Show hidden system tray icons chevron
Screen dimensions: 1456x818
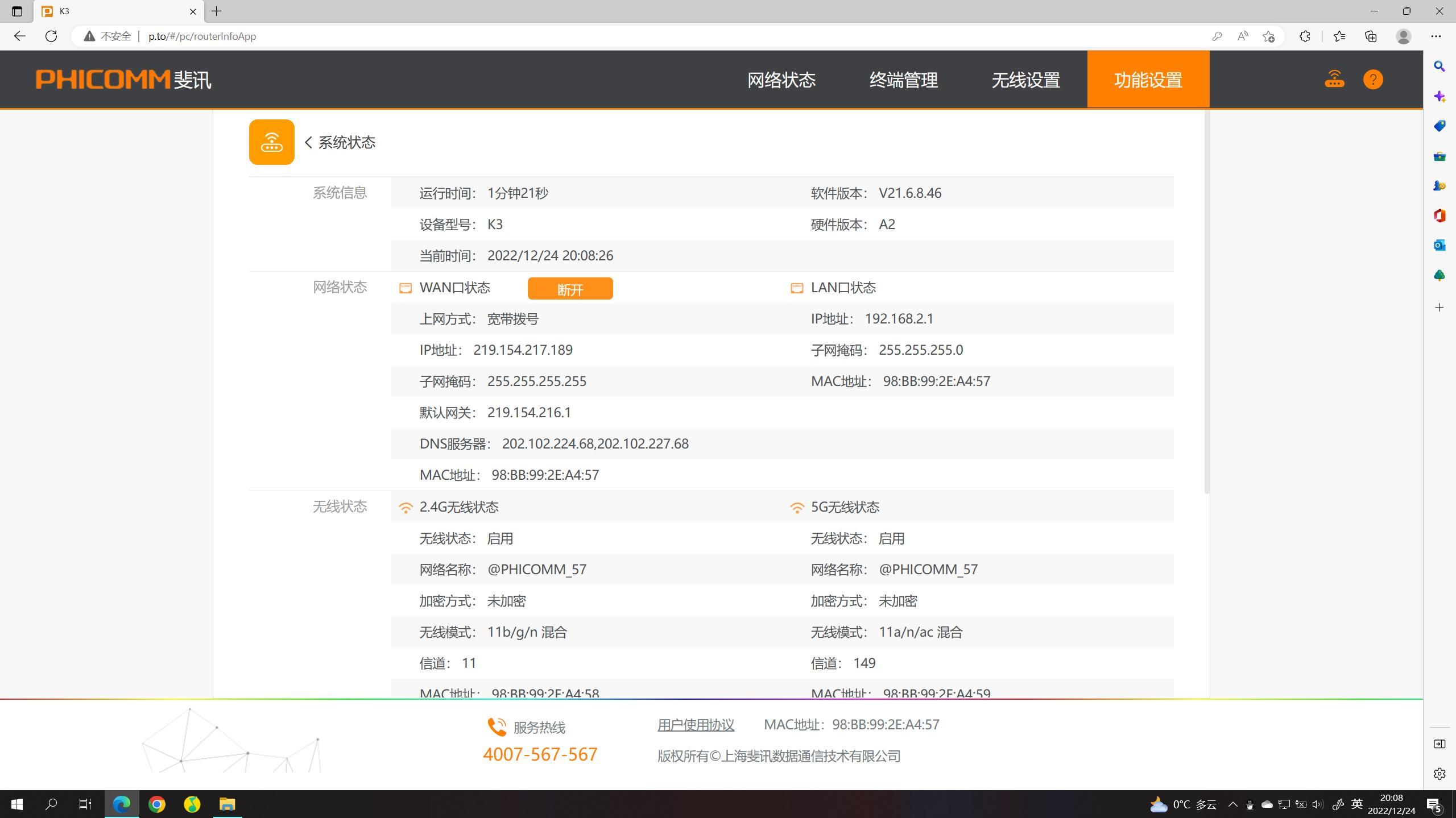pos(1232,804)
